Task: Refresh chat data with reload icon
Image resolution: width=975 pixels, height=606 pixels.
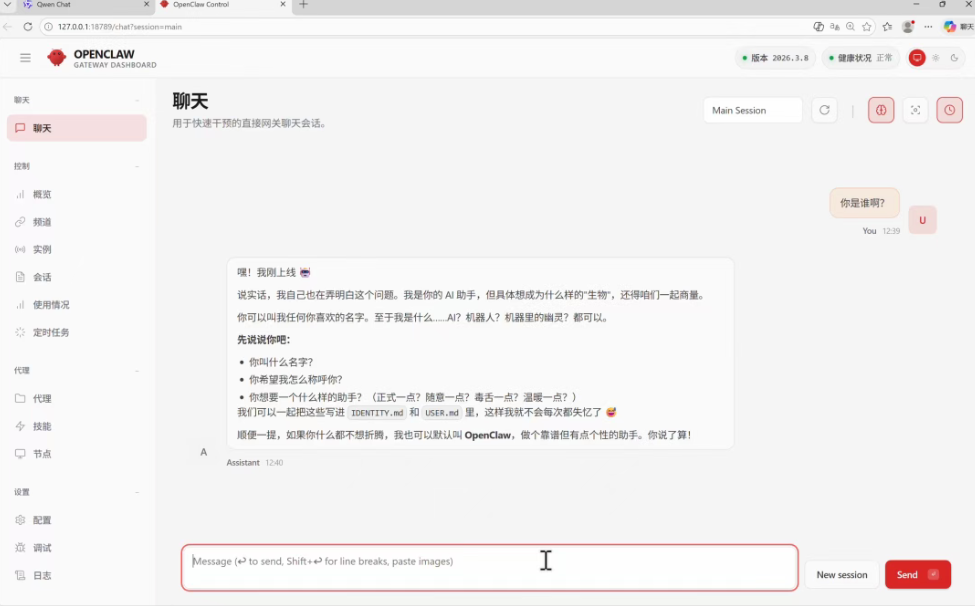Action: pos(825,110)
